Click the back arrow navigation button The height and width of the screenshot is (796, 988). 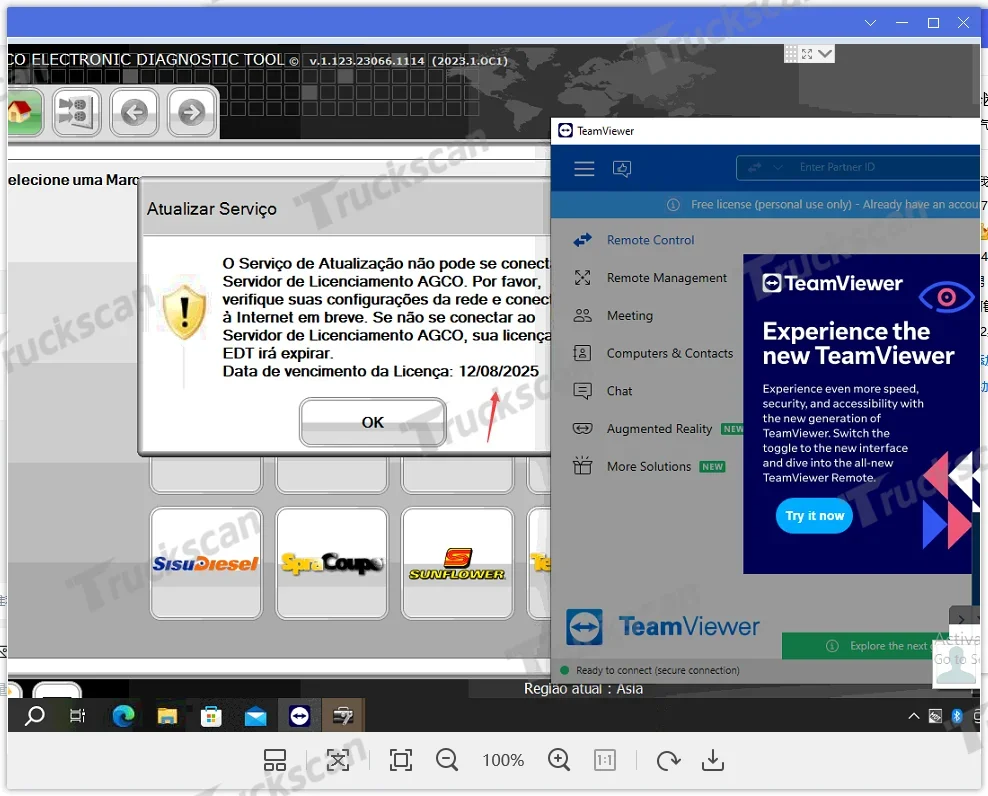tap(135, 112)
